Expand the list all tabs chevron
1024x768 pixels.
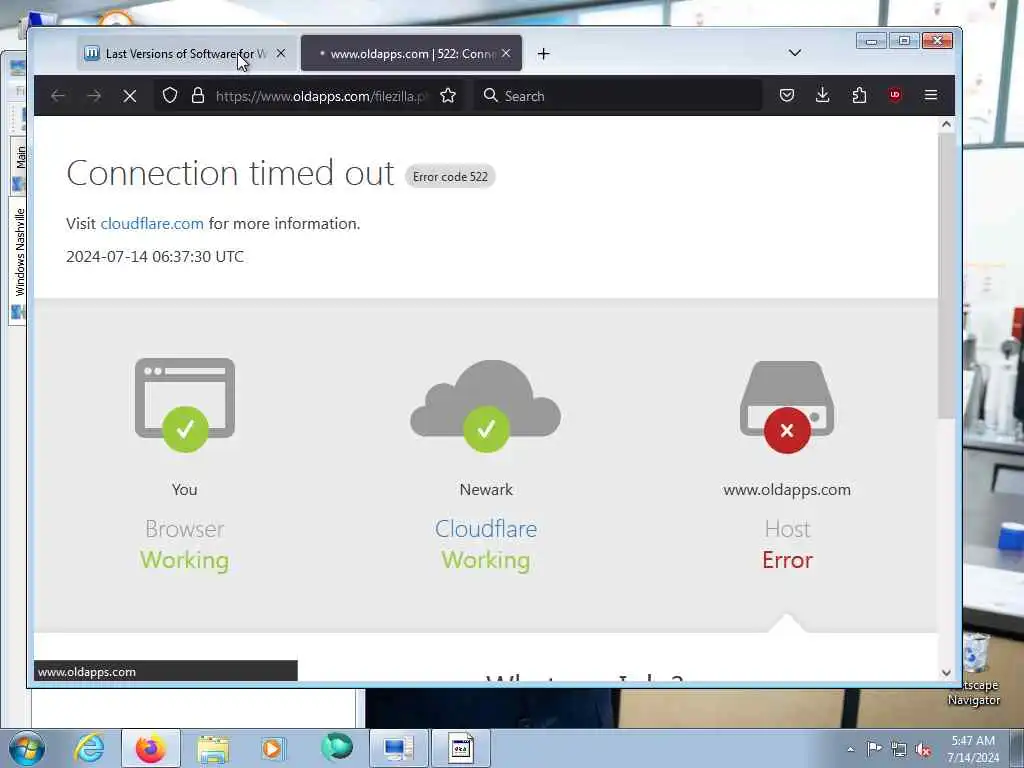tap(795, 53)
